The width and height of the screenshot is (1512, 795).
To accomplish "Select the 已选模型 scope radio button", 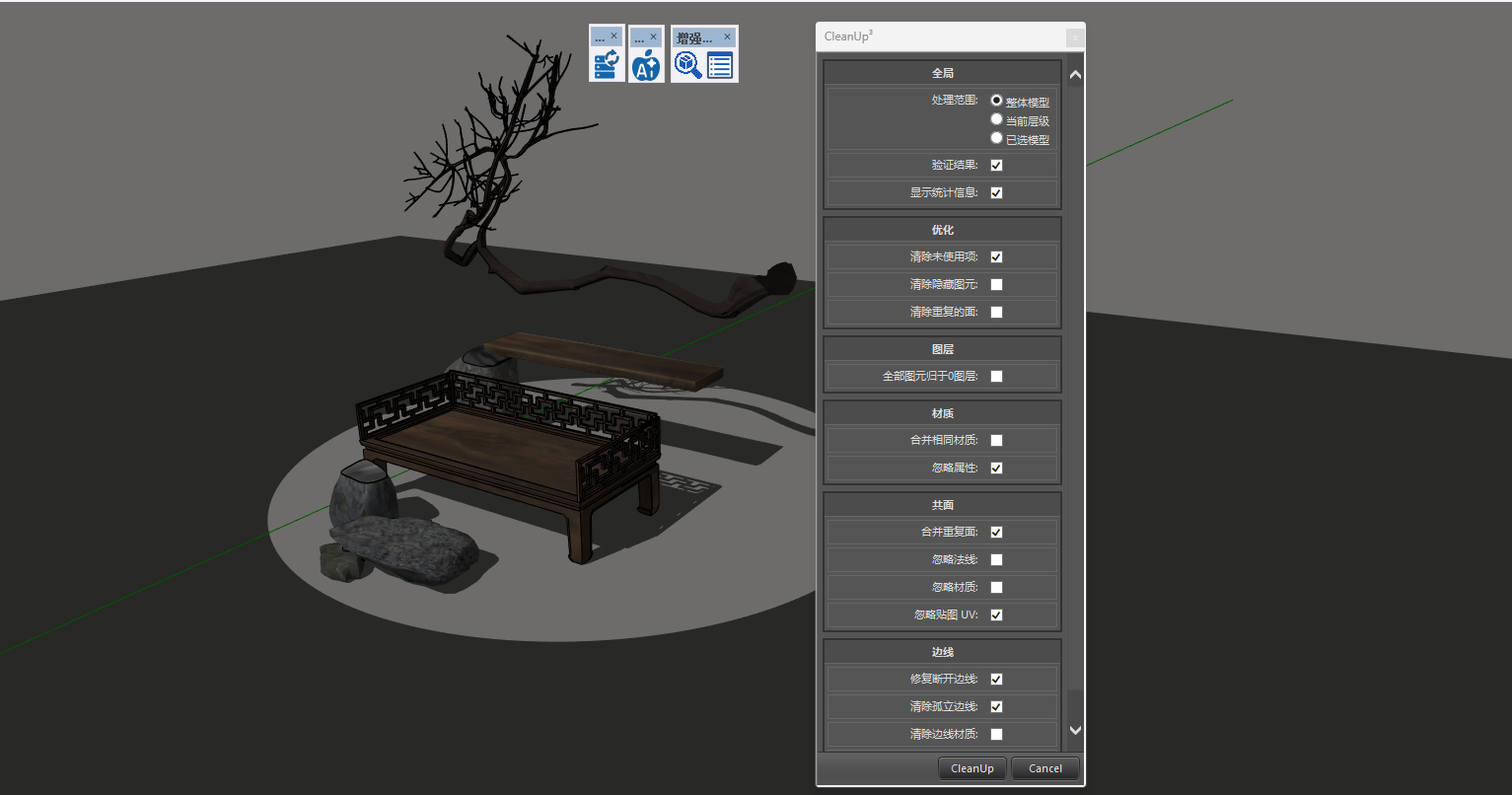I will [x=996, y=138].
